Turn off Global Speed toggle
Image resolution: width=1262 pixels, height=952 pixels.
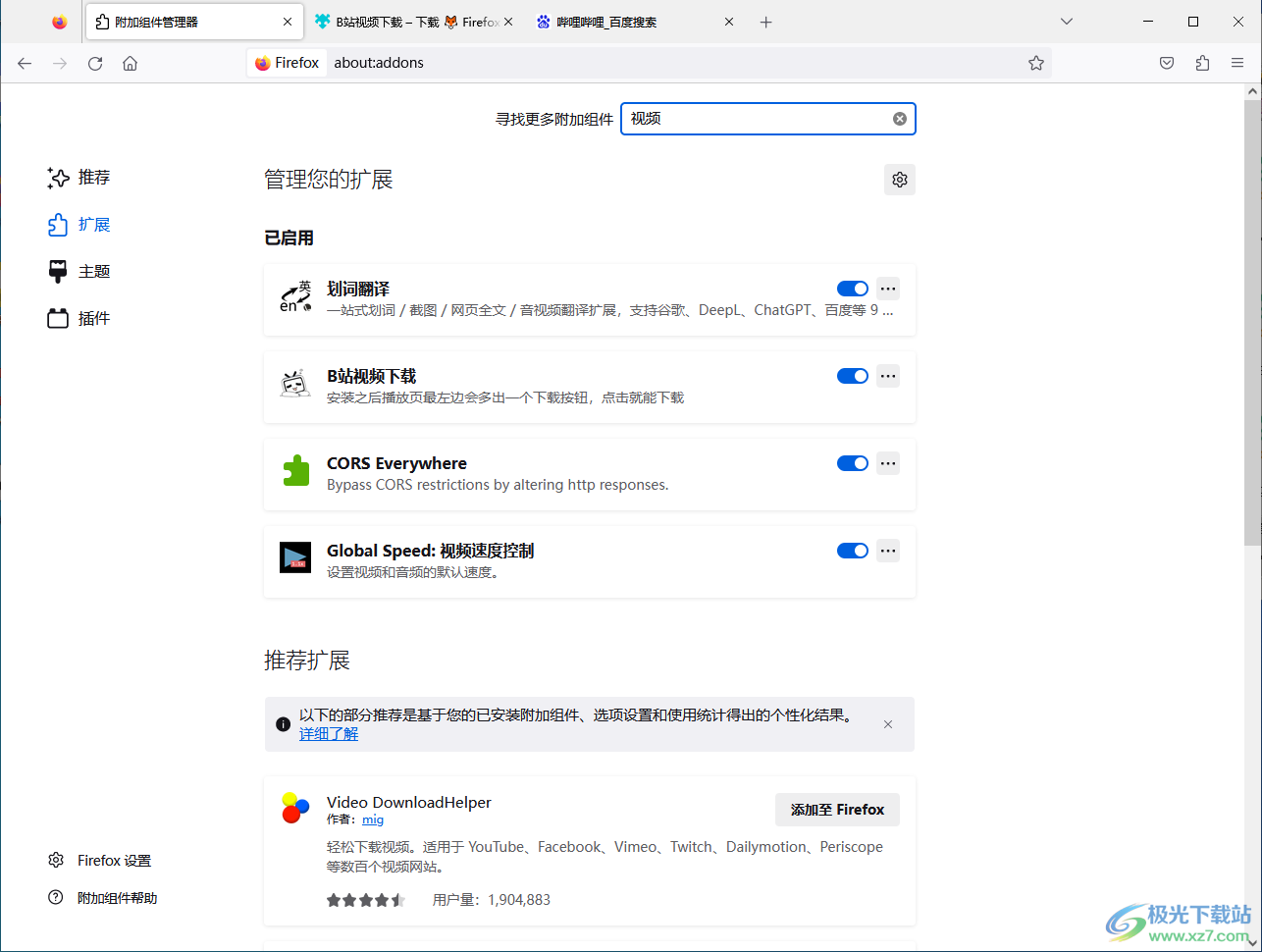click(x=853, y=551)
